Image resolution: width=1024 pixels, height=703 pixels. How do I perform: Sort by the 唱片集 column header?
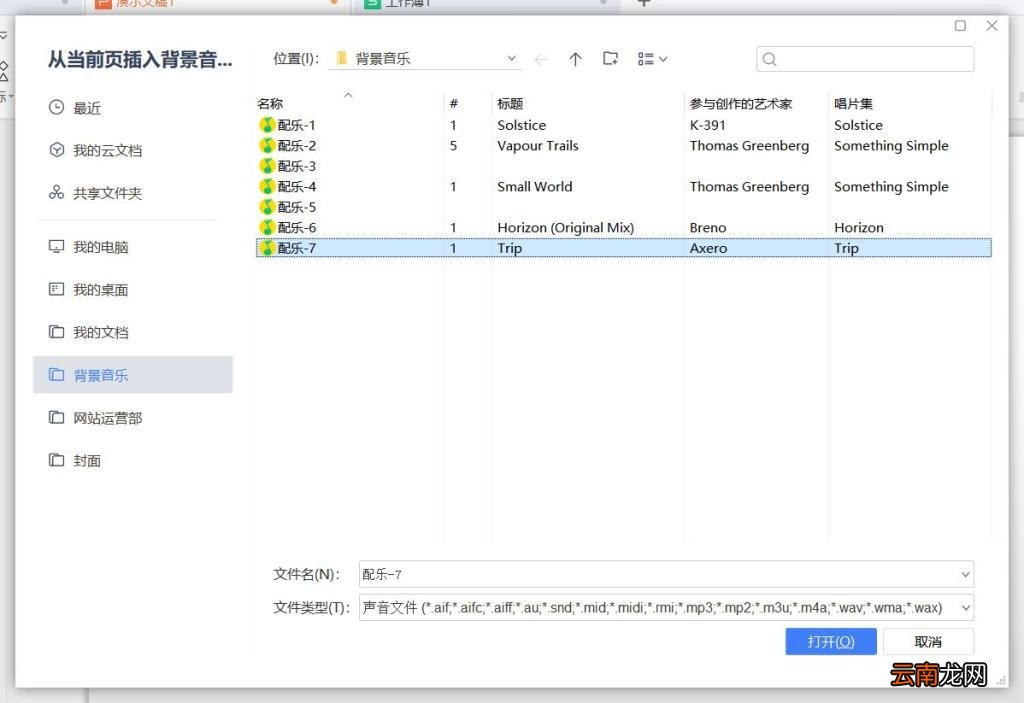853,103
